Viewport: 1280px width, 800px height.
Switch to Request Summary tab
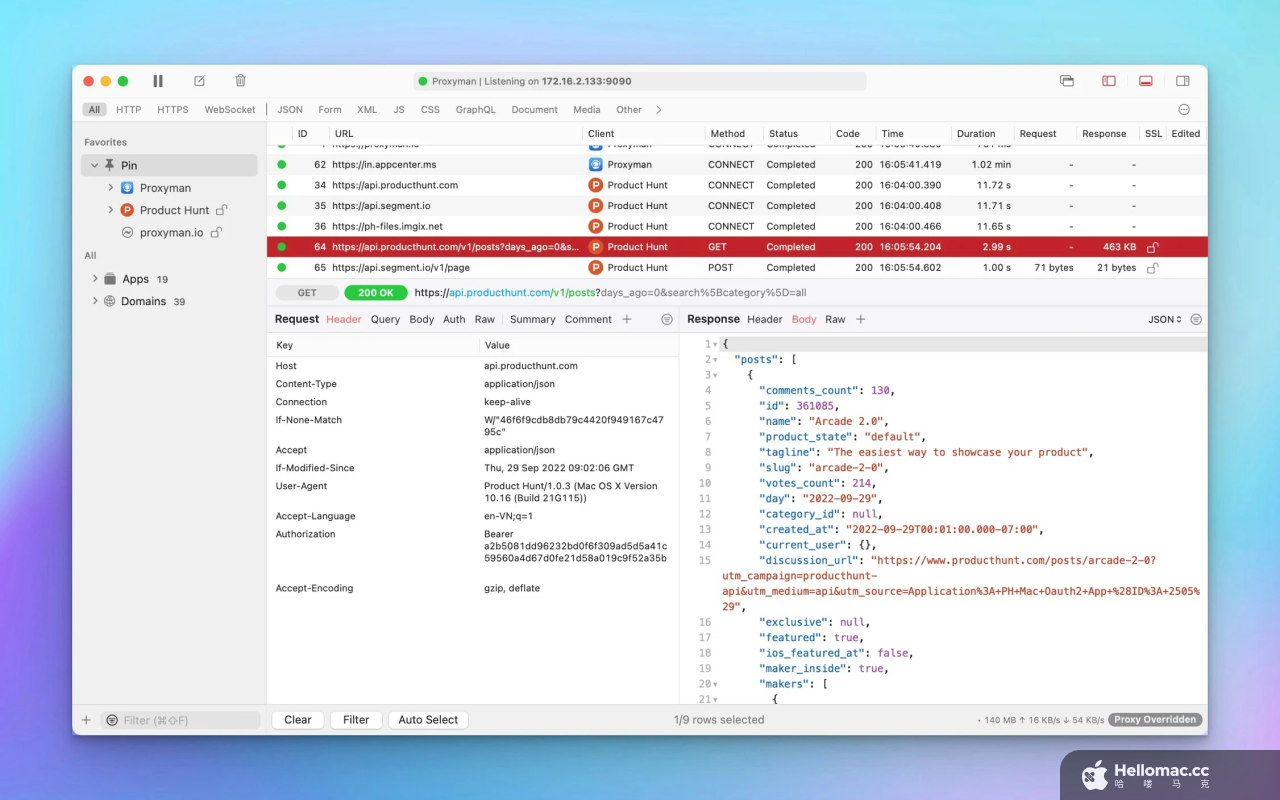coord(532,320)
